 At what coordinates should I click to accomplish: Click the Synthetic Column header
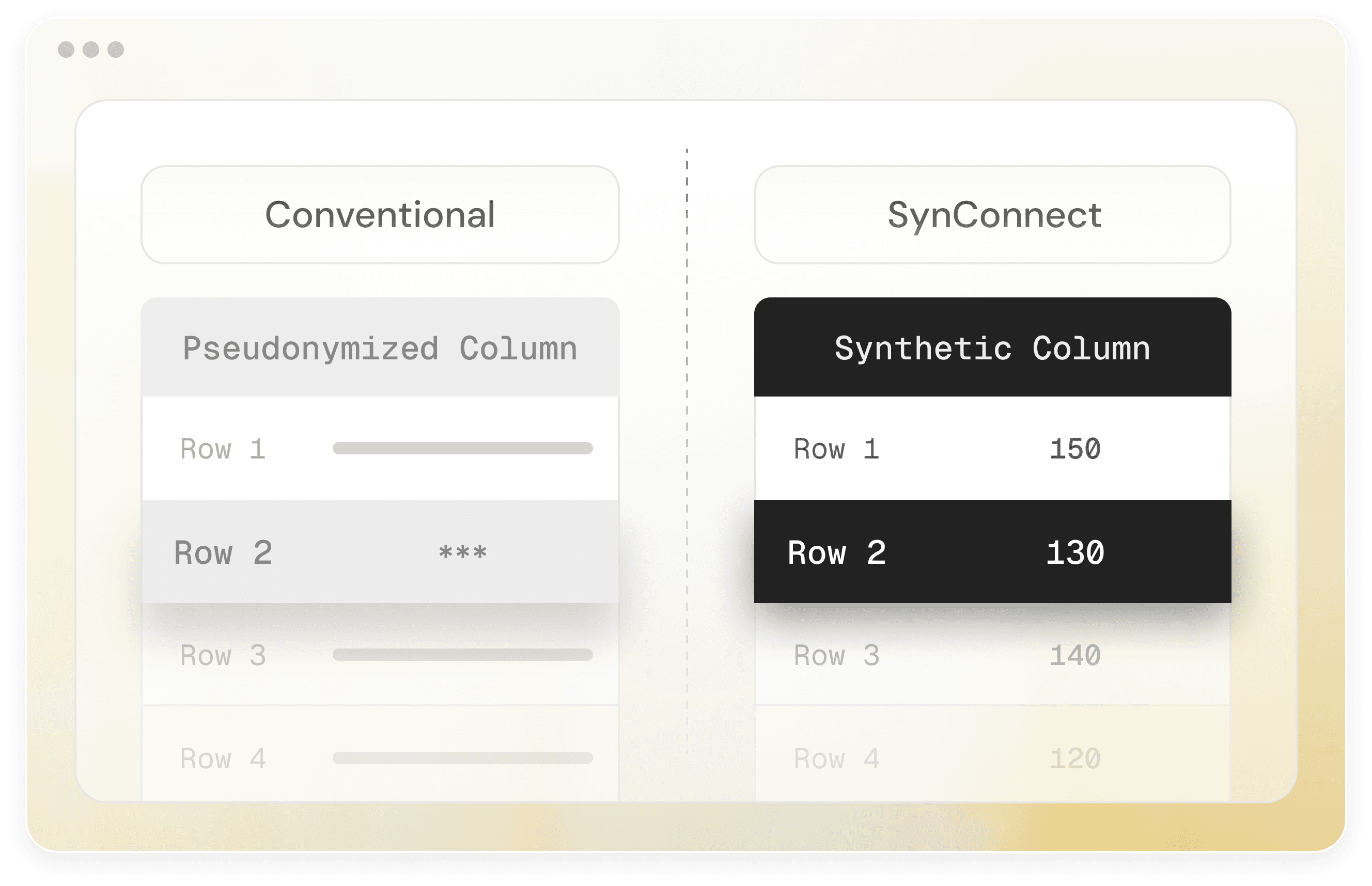click(x=992, y=347)
